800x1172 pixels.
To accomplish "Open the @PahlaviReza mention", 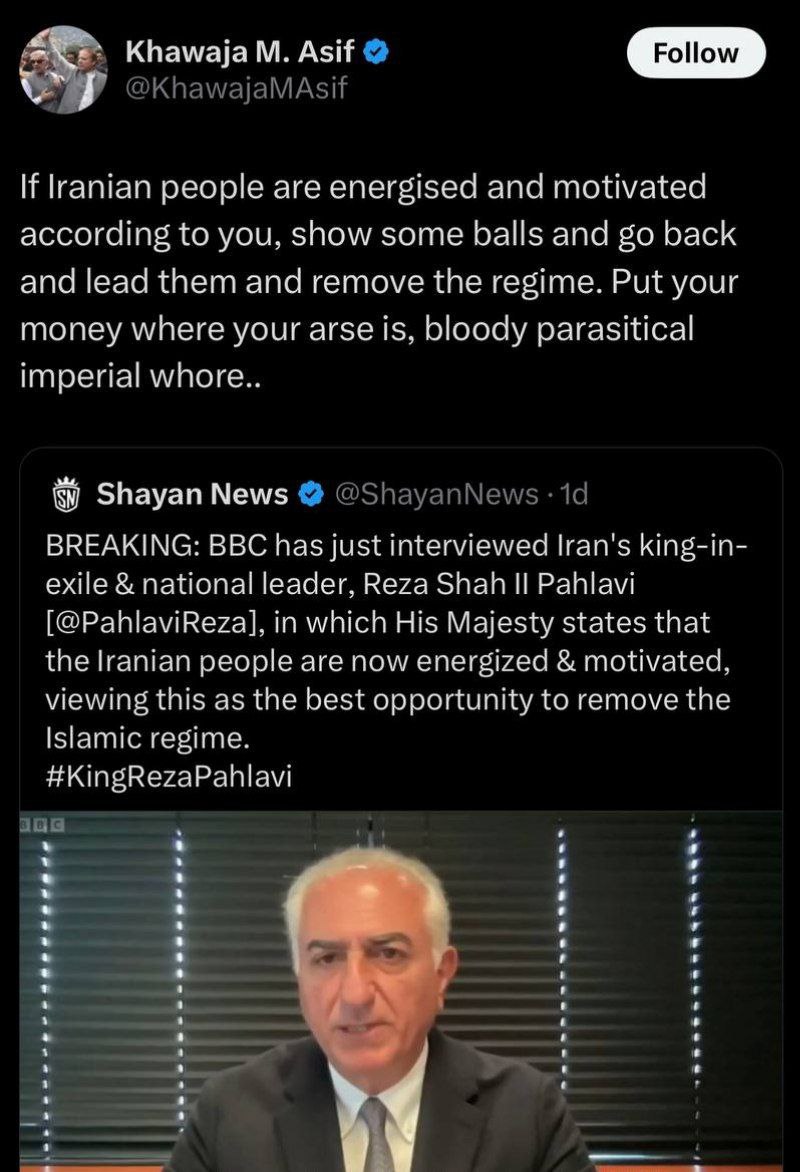I will click(x=154, y=622).
